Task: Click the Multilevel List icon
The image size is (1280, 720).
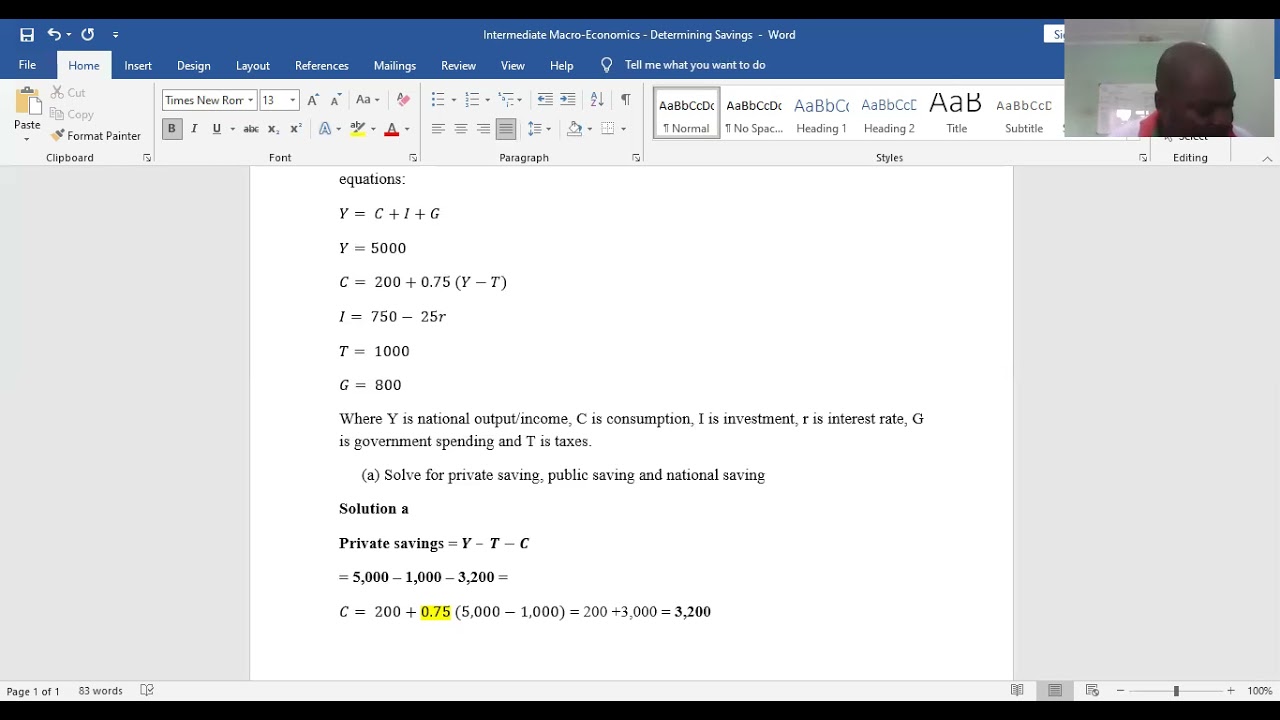Action: pyautogui.click(x=506, y=100)
